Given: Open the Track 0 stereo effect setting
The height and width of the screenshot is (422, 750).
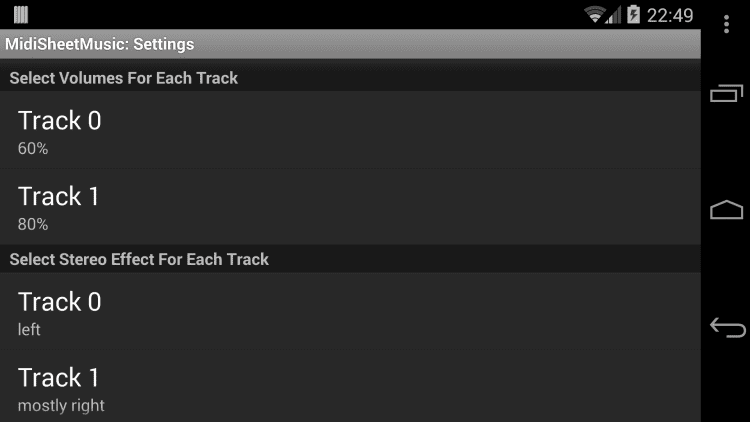Looking at the screenshot, I should [350, 312].
